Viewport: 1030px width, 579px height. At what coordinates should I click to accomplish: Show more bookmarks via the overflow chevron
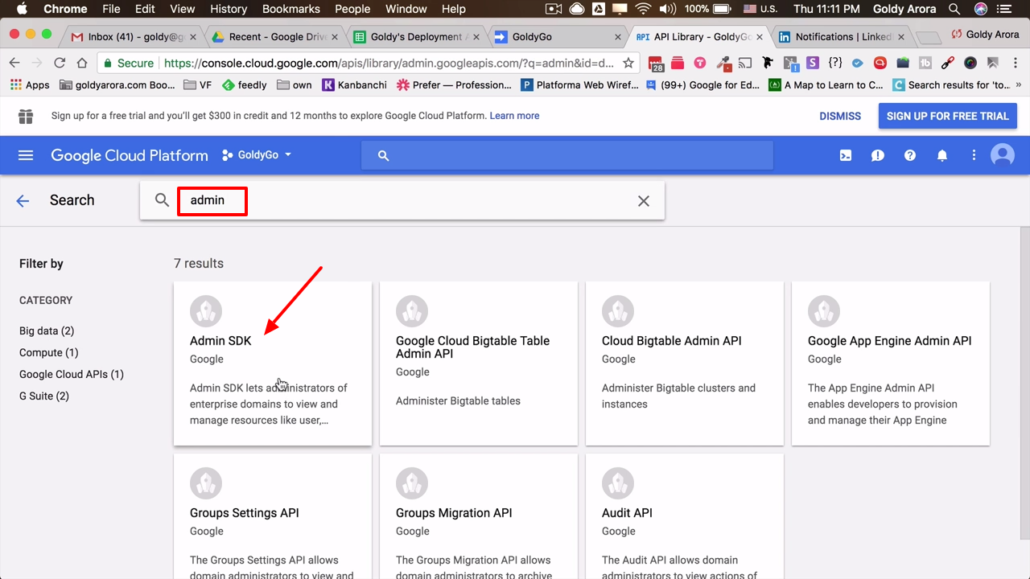pos(1019,85)
